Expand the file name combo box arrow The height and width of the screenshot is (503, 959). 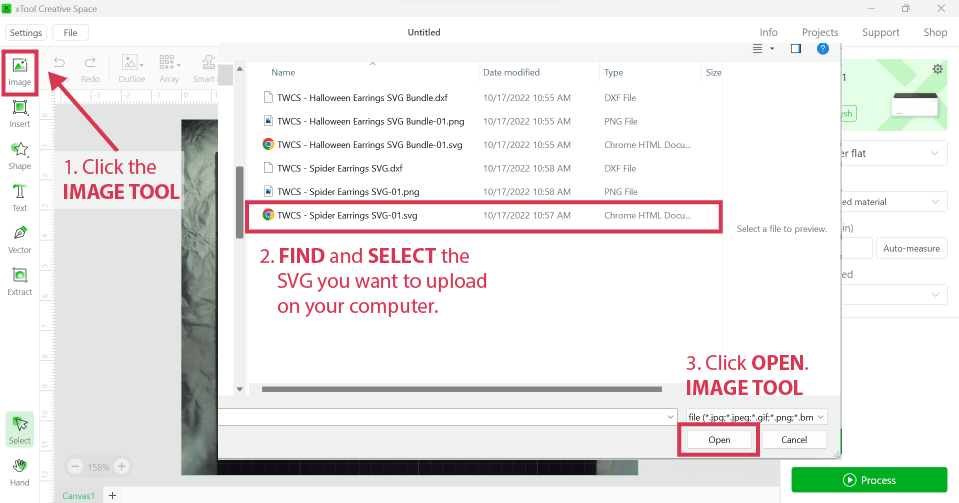(x=671, y=417)
